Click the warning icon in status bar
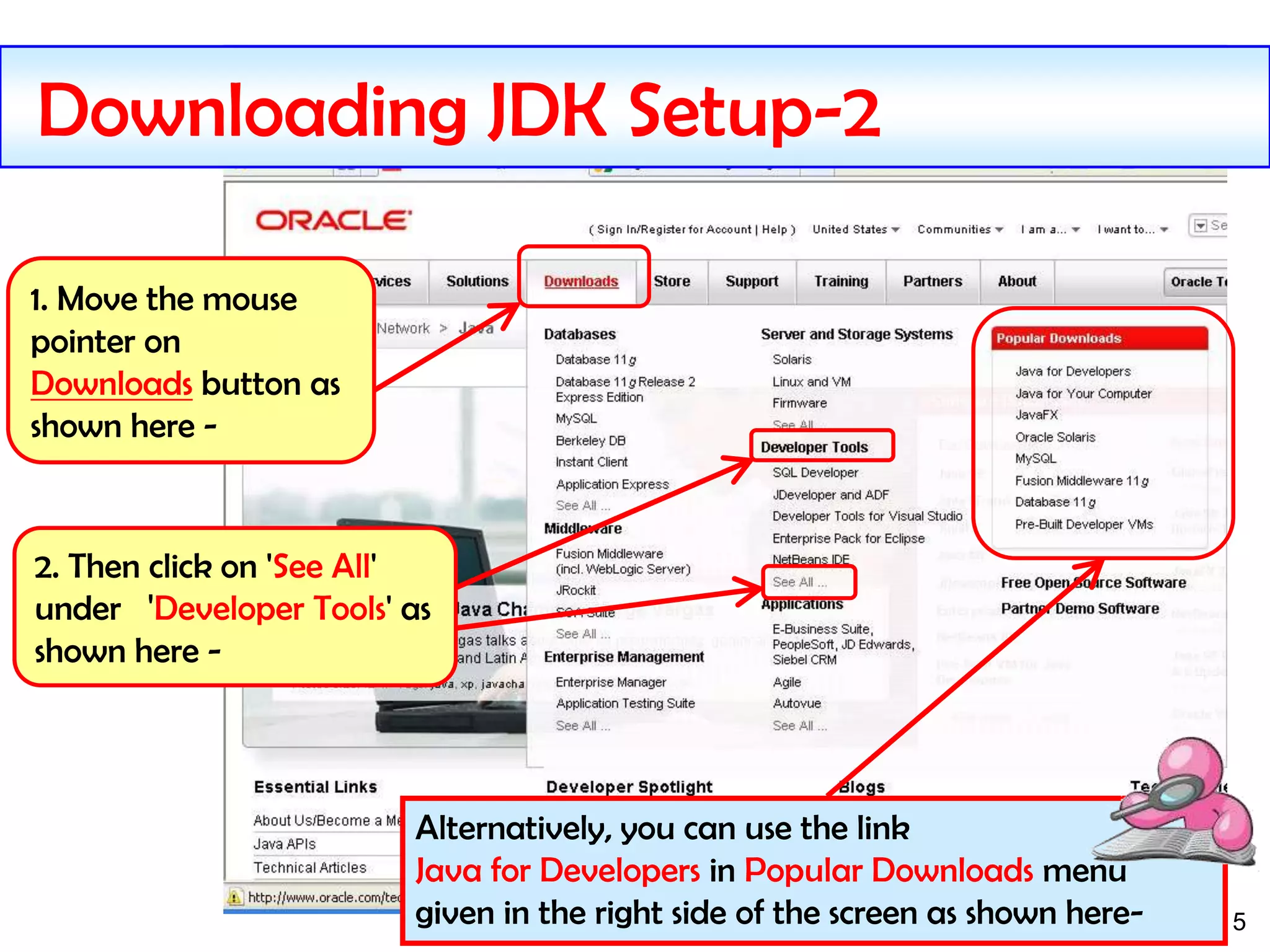Viewport: 1270px width, 952px height. 235,897
